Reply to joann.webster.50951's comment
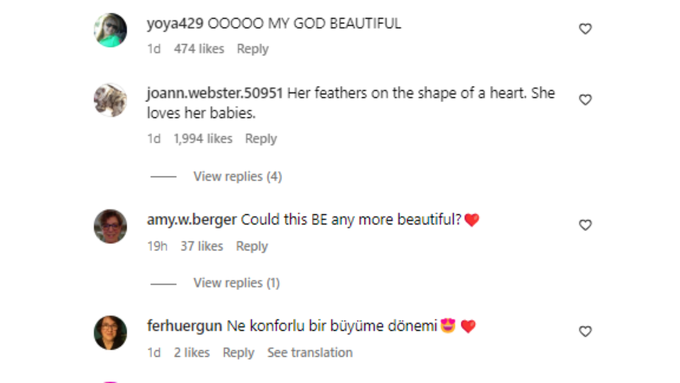This screenshot has height=383, width=680. [261, 139]
